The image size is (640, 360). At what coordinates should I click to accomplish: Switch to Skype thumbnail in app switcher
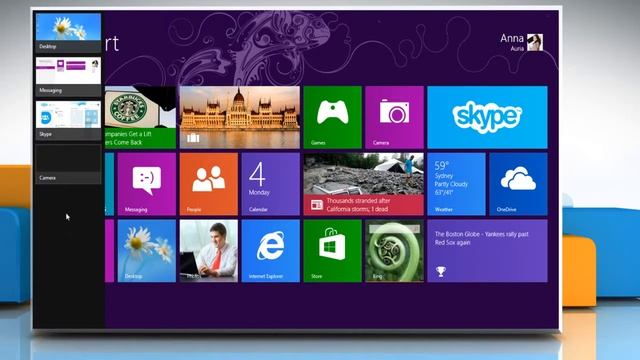point(68,120)
